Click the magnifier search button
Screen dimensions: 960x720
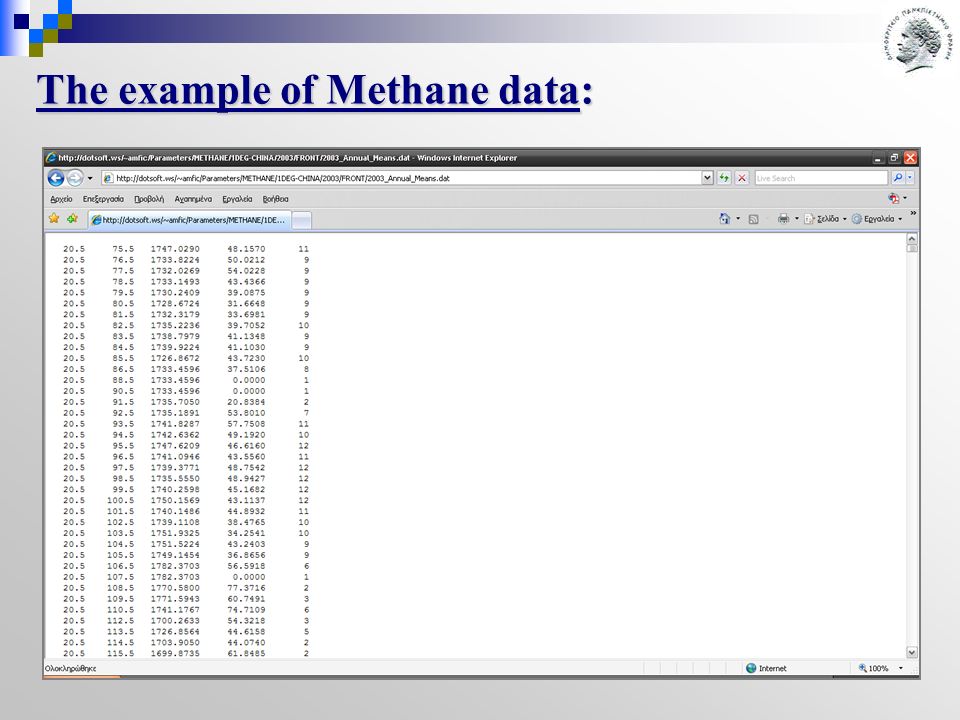click(897, 178)
